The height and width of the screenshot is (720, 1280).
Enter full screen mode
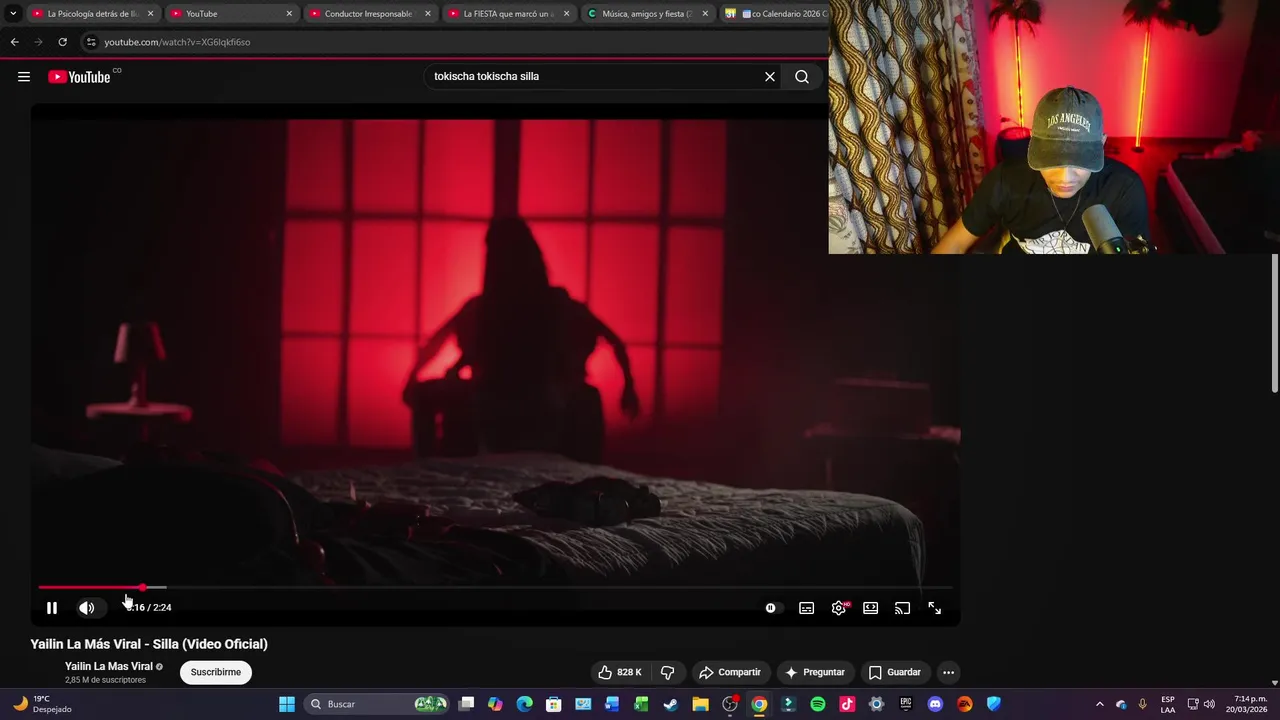(x=935, y=608)
